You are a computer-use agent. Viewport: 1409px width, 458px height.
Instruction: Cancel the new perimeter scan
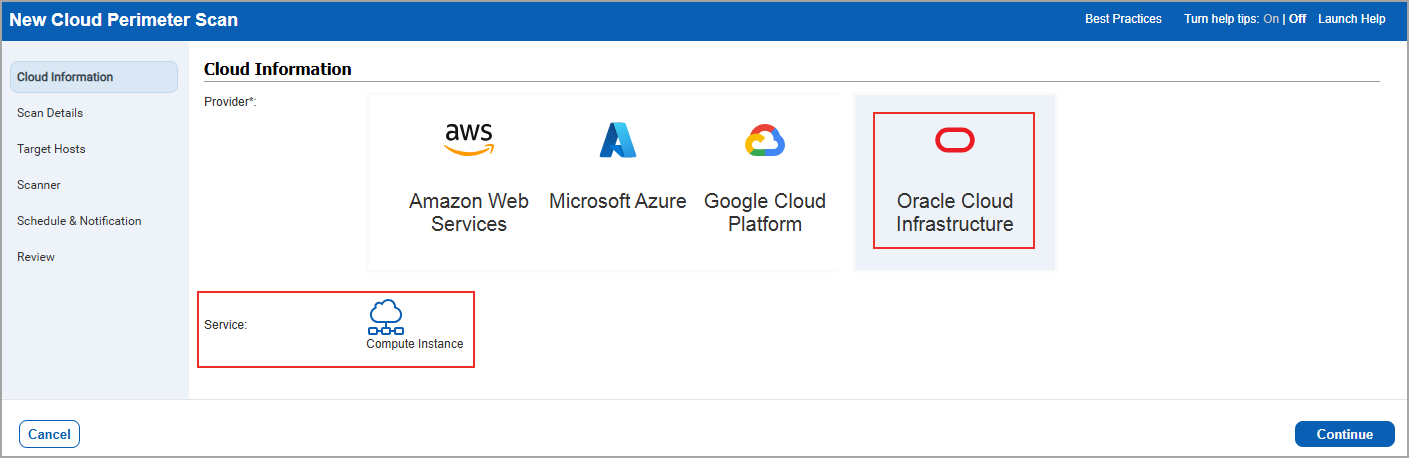tap(49, 434)
